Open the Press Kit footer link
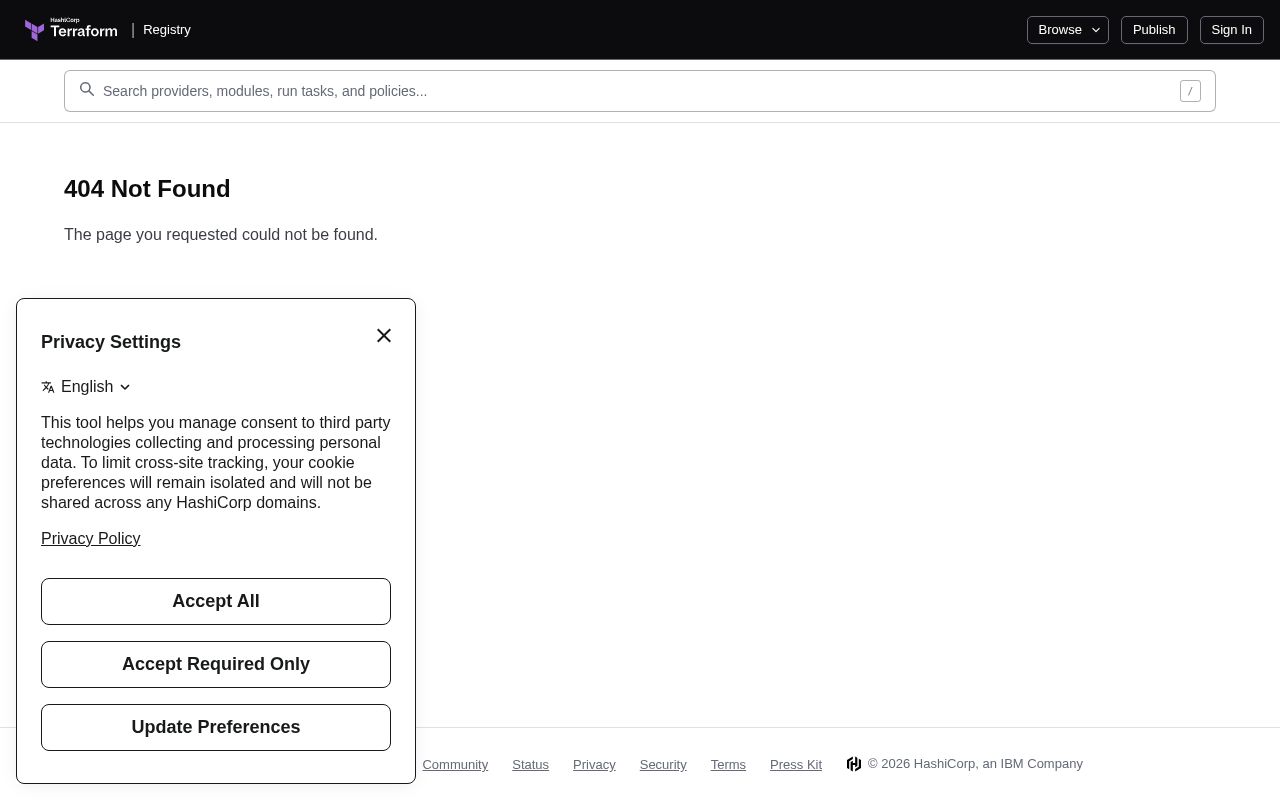The height and width of the screenshot is (800, 1280). [796, 765]
